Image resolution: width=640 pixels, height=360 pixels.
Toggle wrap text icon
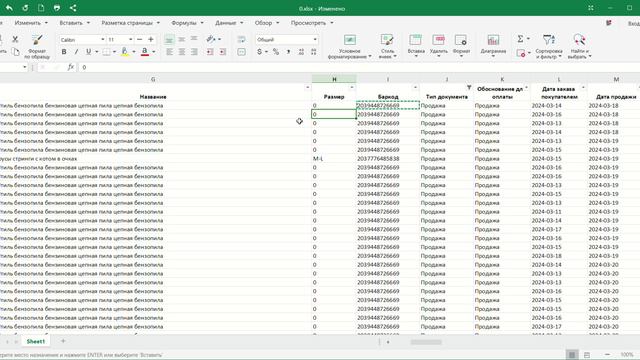[x=241, y=39]
